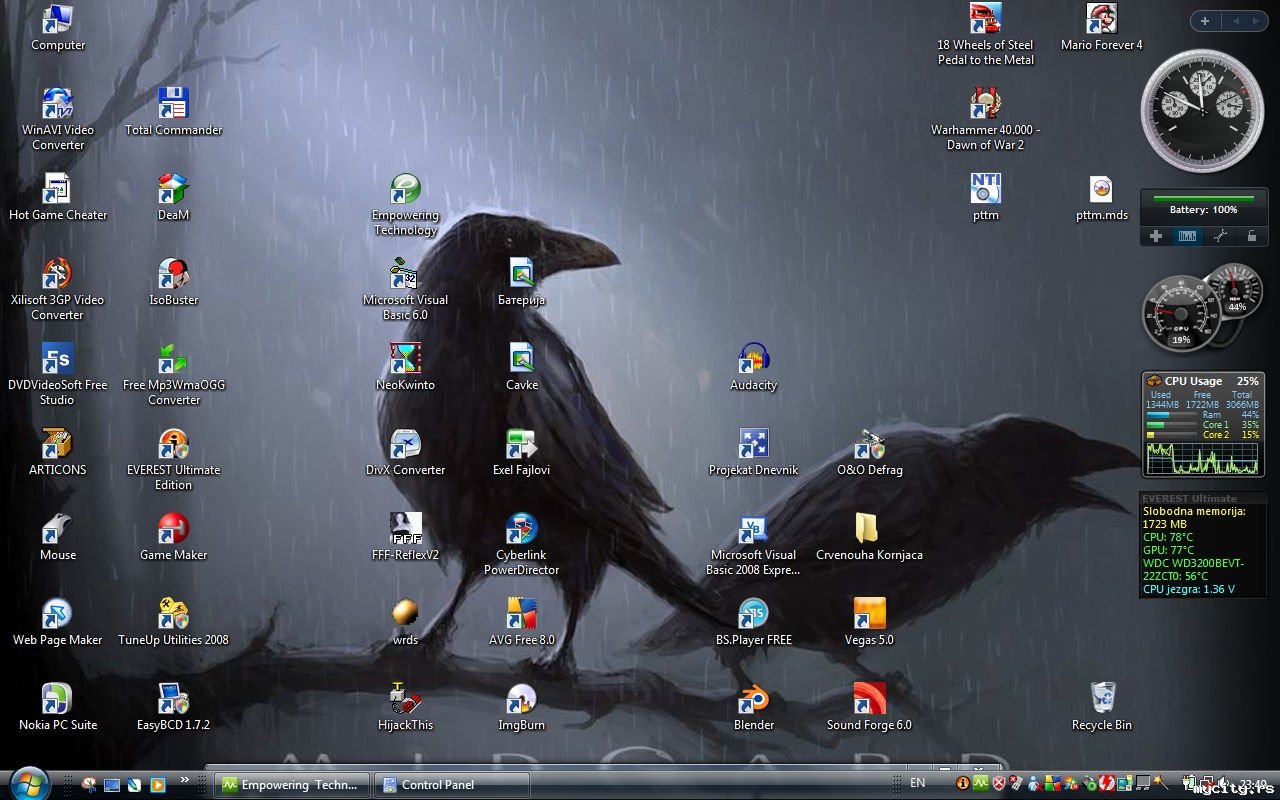Open the Audacity desktop icon
This screenshot has width=1280, height=800.
pos(754,367)
